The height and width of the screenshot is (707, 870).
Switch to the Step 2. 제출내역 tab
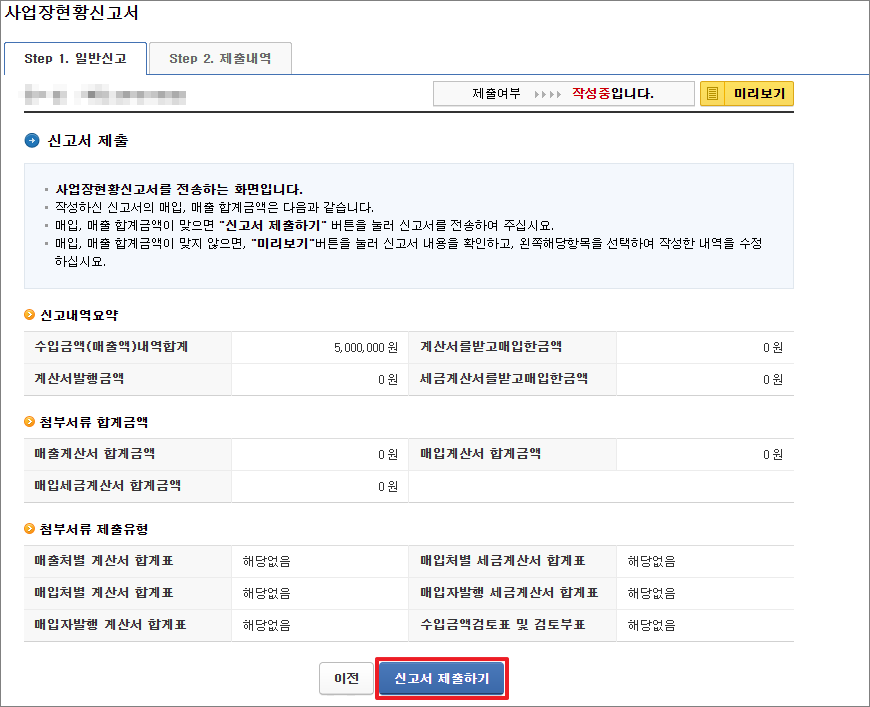(220, 58)
